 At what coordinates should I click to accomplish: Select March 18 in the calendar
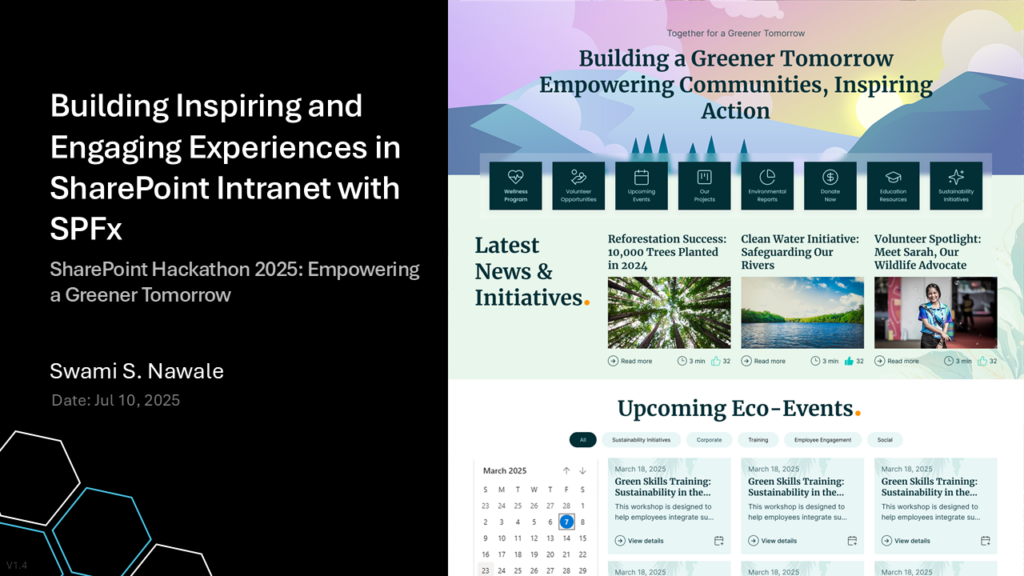[517, 554]
